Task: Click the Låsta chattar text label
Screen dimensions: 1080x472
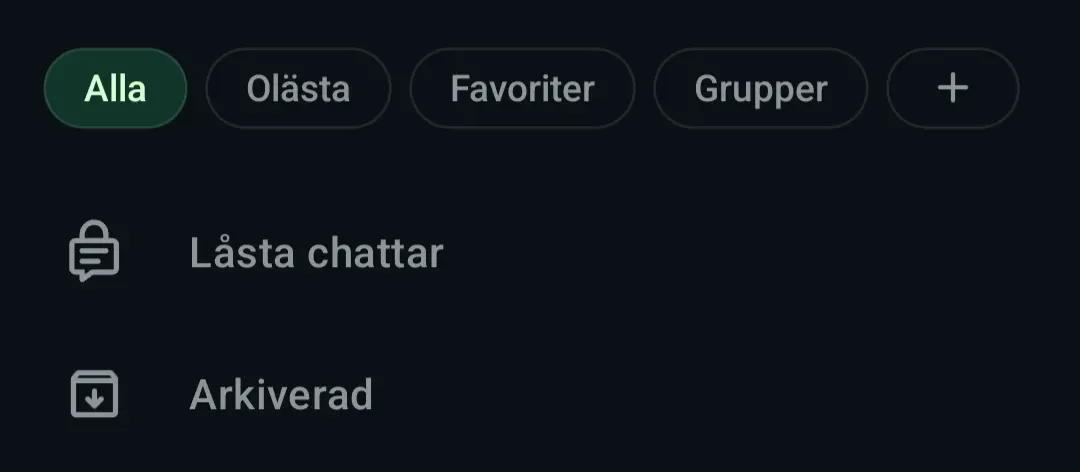Action: click(316, 253)
